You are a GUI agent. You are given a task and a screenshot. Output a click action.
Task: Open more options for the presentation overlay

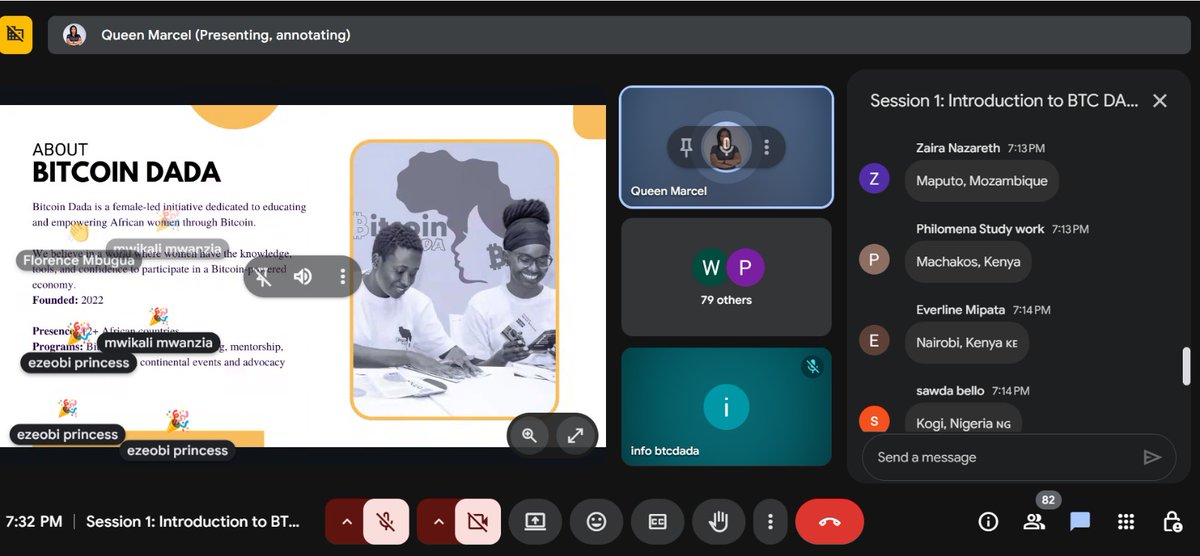343,277
